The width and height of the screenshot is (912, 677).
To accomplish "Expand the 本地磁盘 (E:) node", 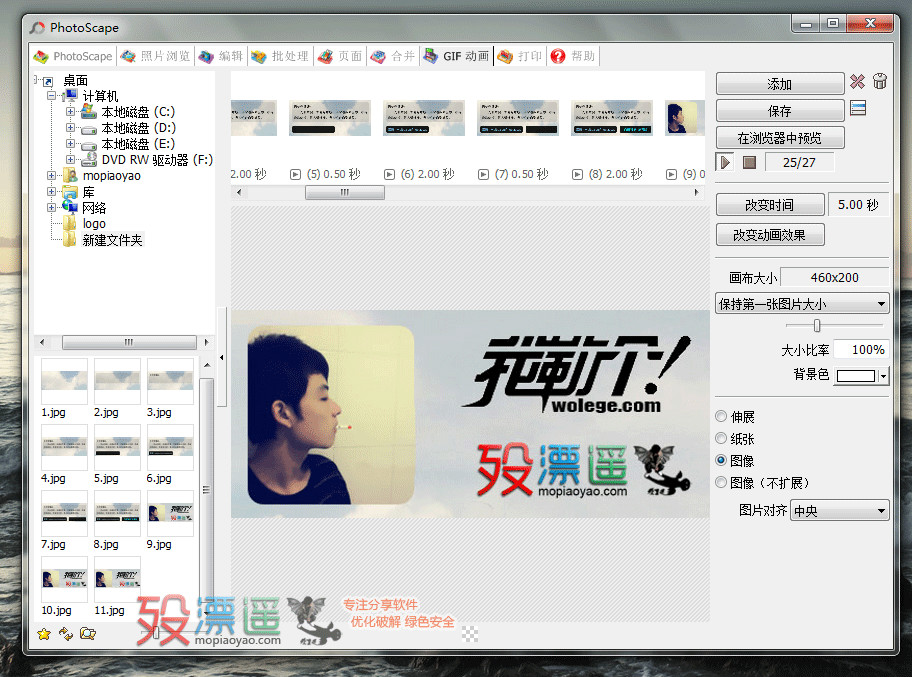I will (70, 143).
